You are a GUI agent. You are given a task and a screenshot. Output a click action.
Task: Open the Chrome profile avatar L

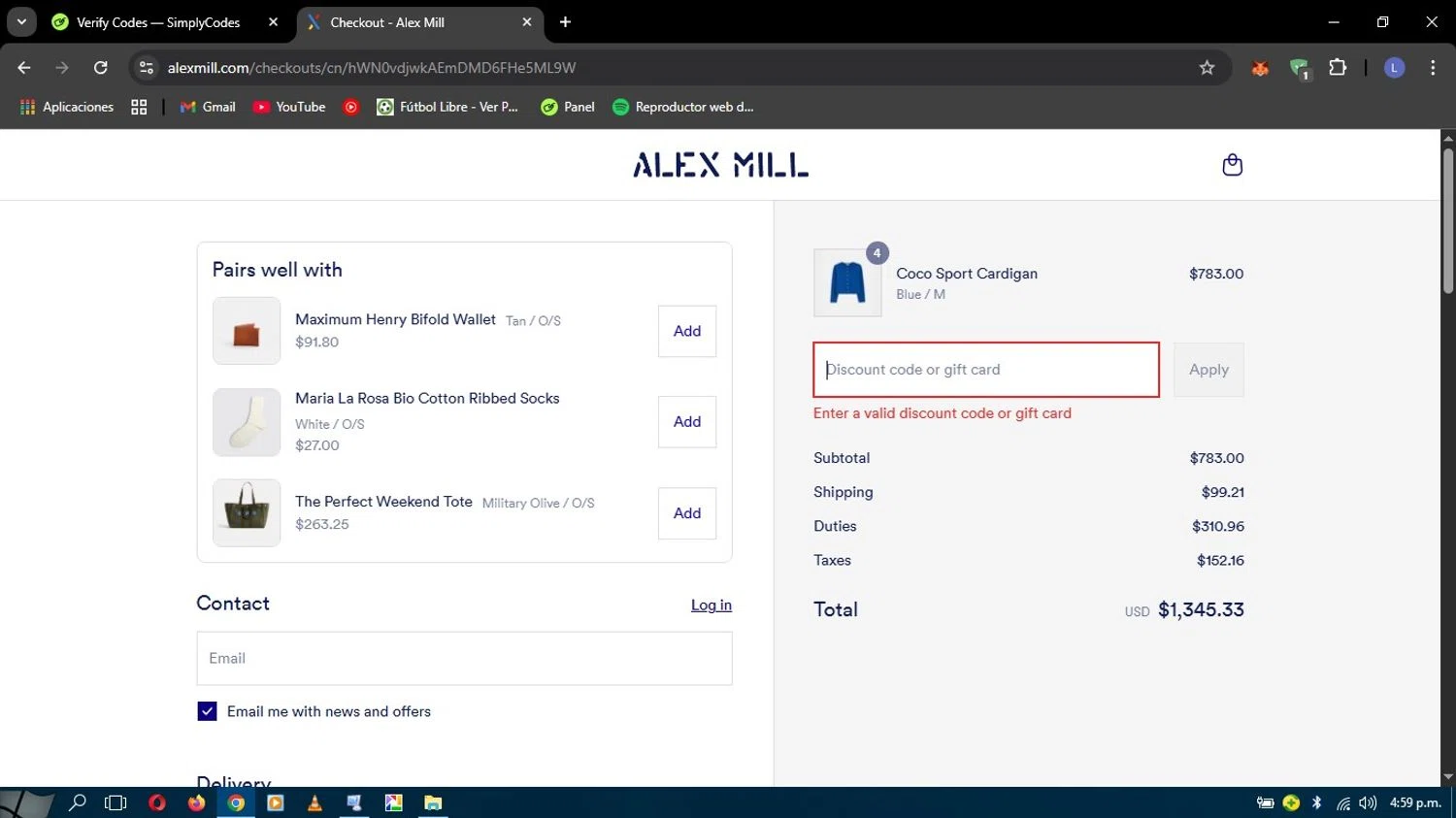point(1394,67)
